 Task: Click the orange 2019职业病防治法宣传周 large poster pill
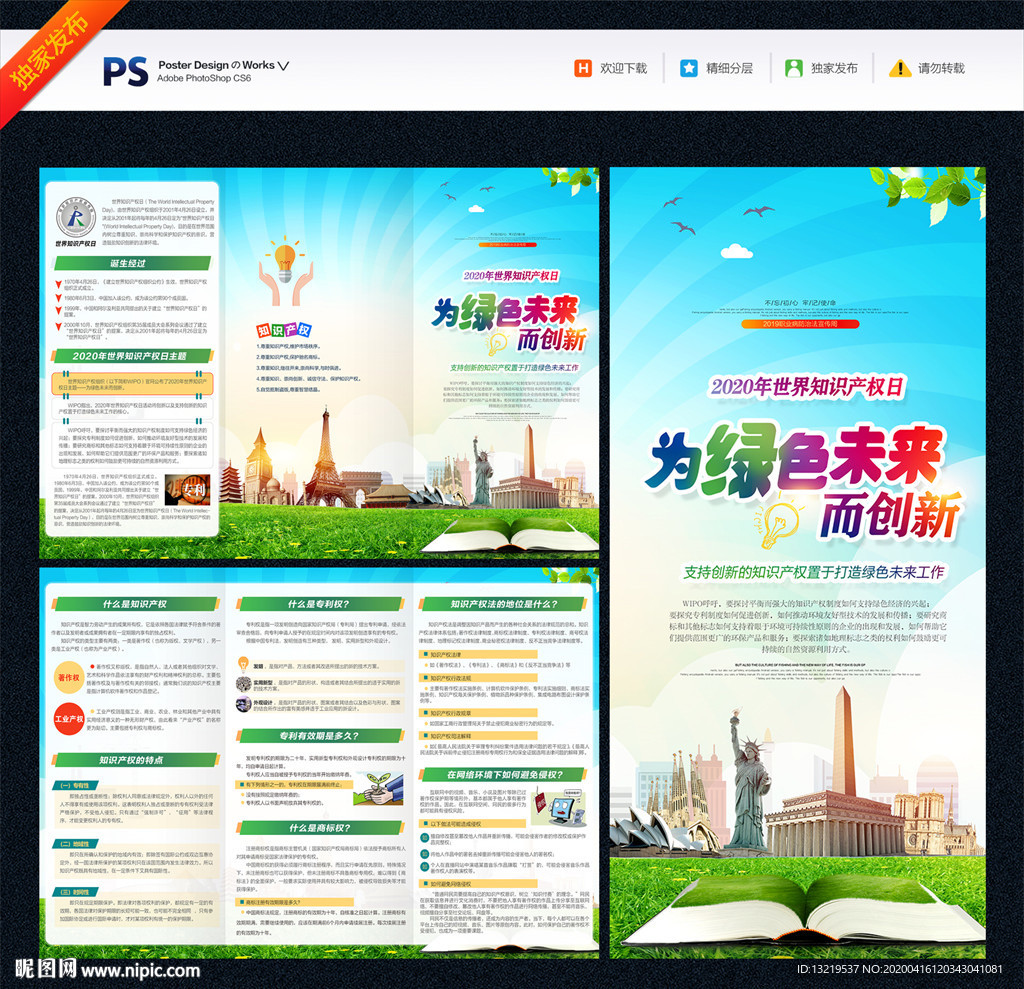coord(800,323)
